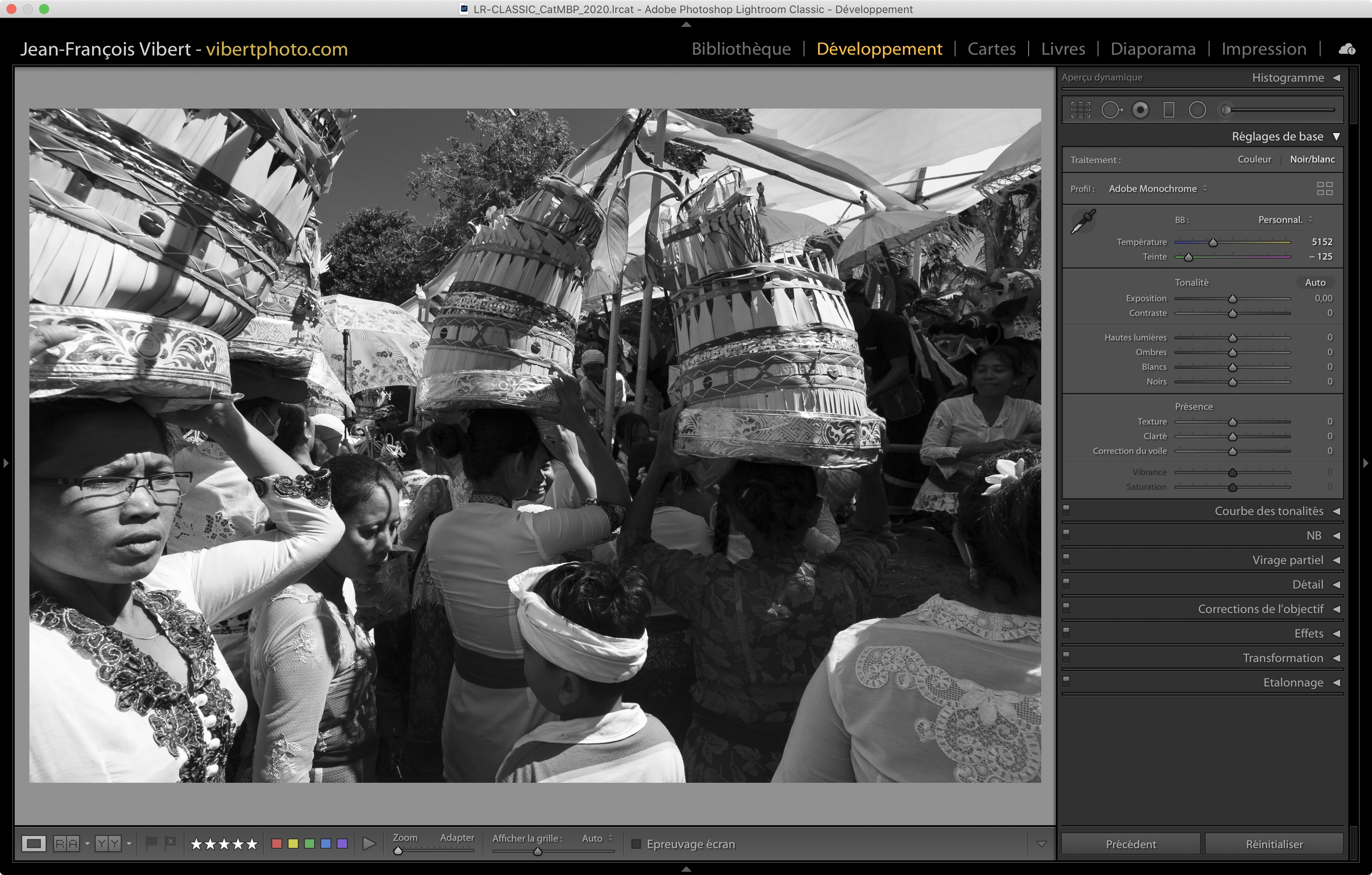Switch treatment to Couleur

(1254, 160)
